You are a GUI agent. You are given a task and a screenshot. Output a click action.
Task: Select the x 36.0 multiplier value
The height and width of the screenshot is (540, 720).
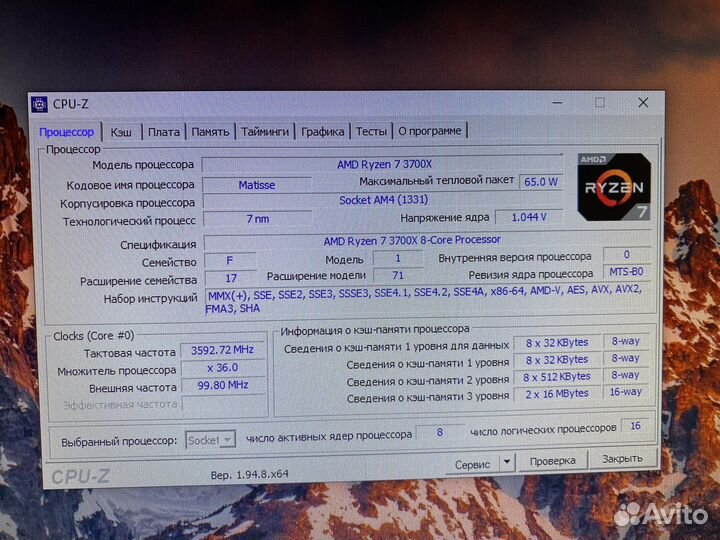tap(223, 368)
